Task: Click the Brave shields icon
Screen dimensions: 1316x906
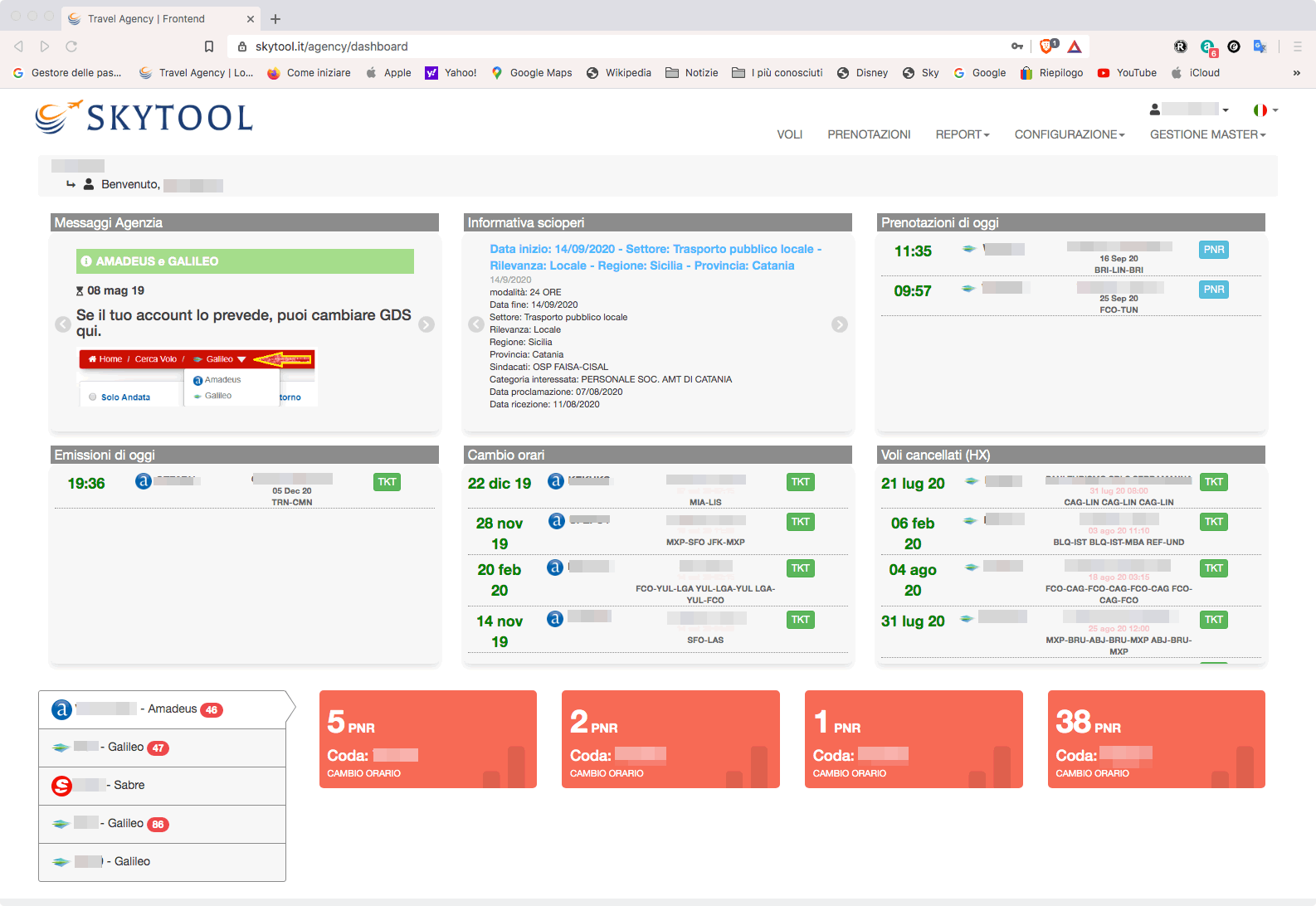Action: point(1048,46)
